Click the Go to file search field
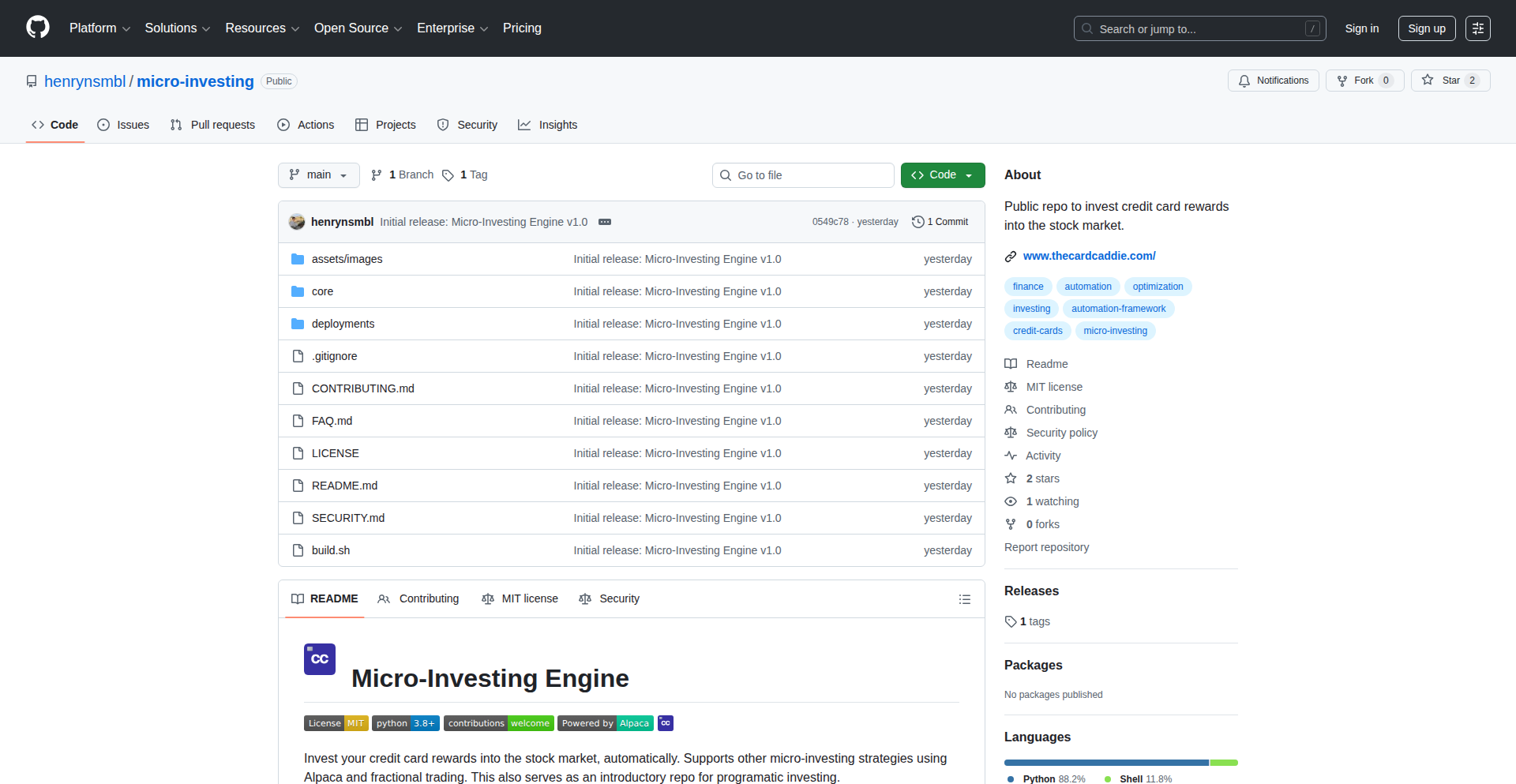The image size is (1516, 784). (803, 175)
